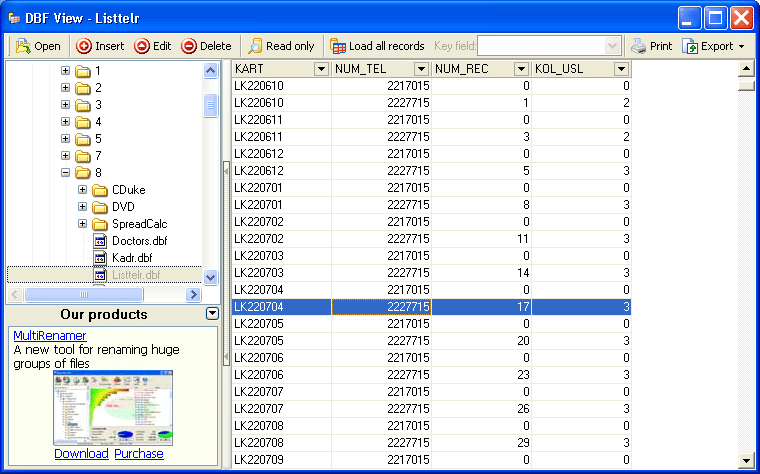760x474 pixels.
Task: Select folder 8 icon in tree
Action: pyautogui.click(x=83, y=173)
